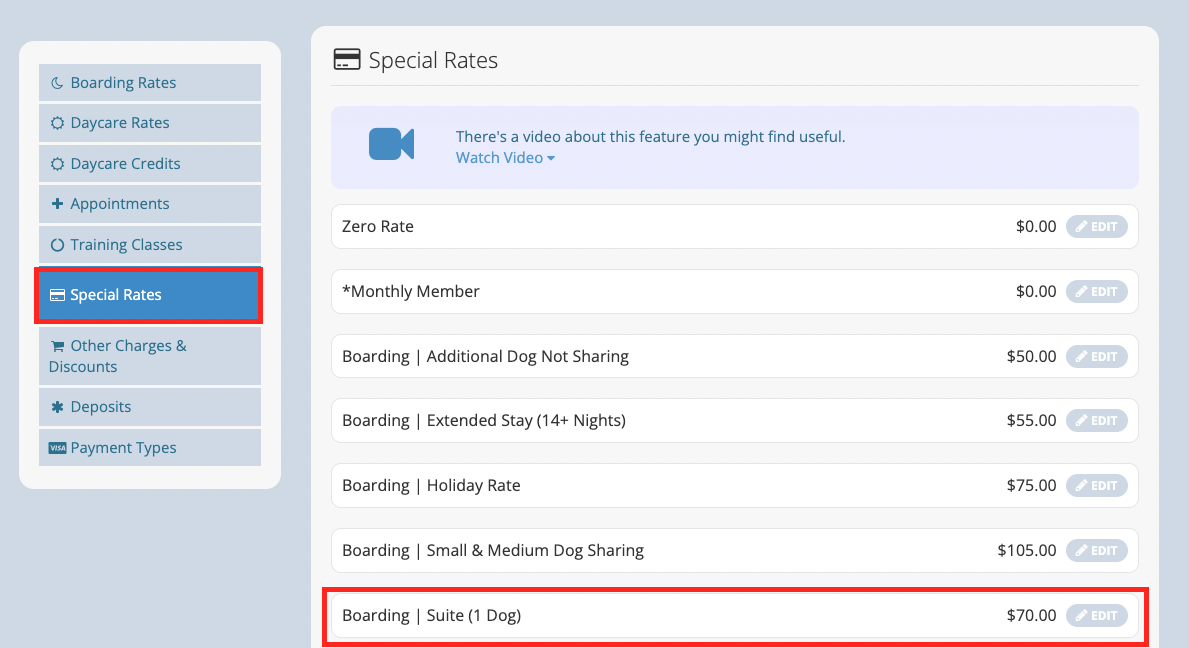1189x648 pixels.
Task: Click "Boarding | Holiday Rate" label
Action: (431, 486)
